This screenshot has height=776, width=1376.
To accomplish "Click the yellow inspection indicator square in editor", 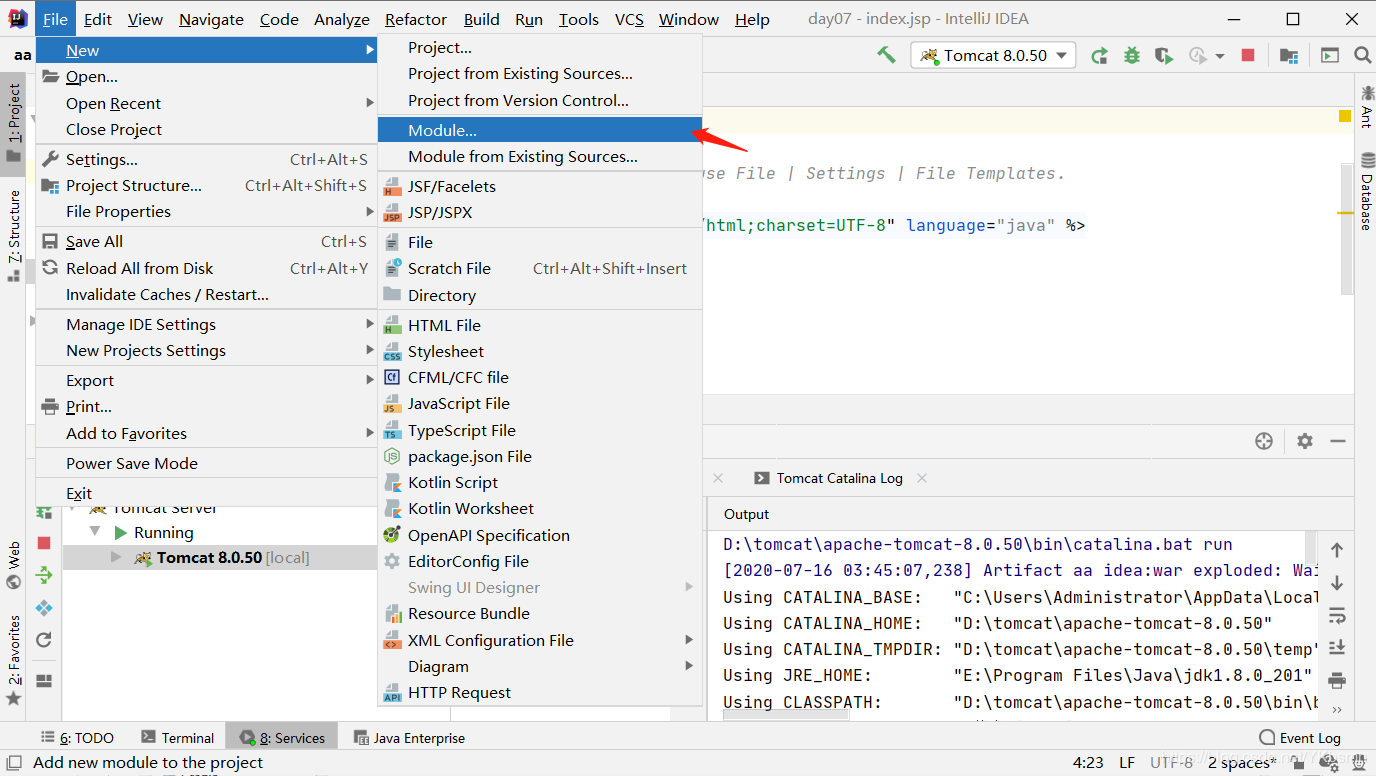I will tap(1345, 116).
